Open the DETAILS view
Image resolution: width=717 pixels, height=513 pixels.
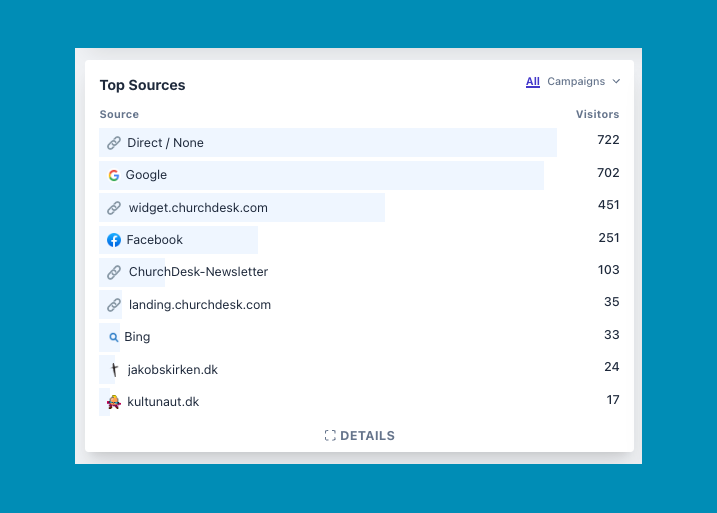[367, 436]
